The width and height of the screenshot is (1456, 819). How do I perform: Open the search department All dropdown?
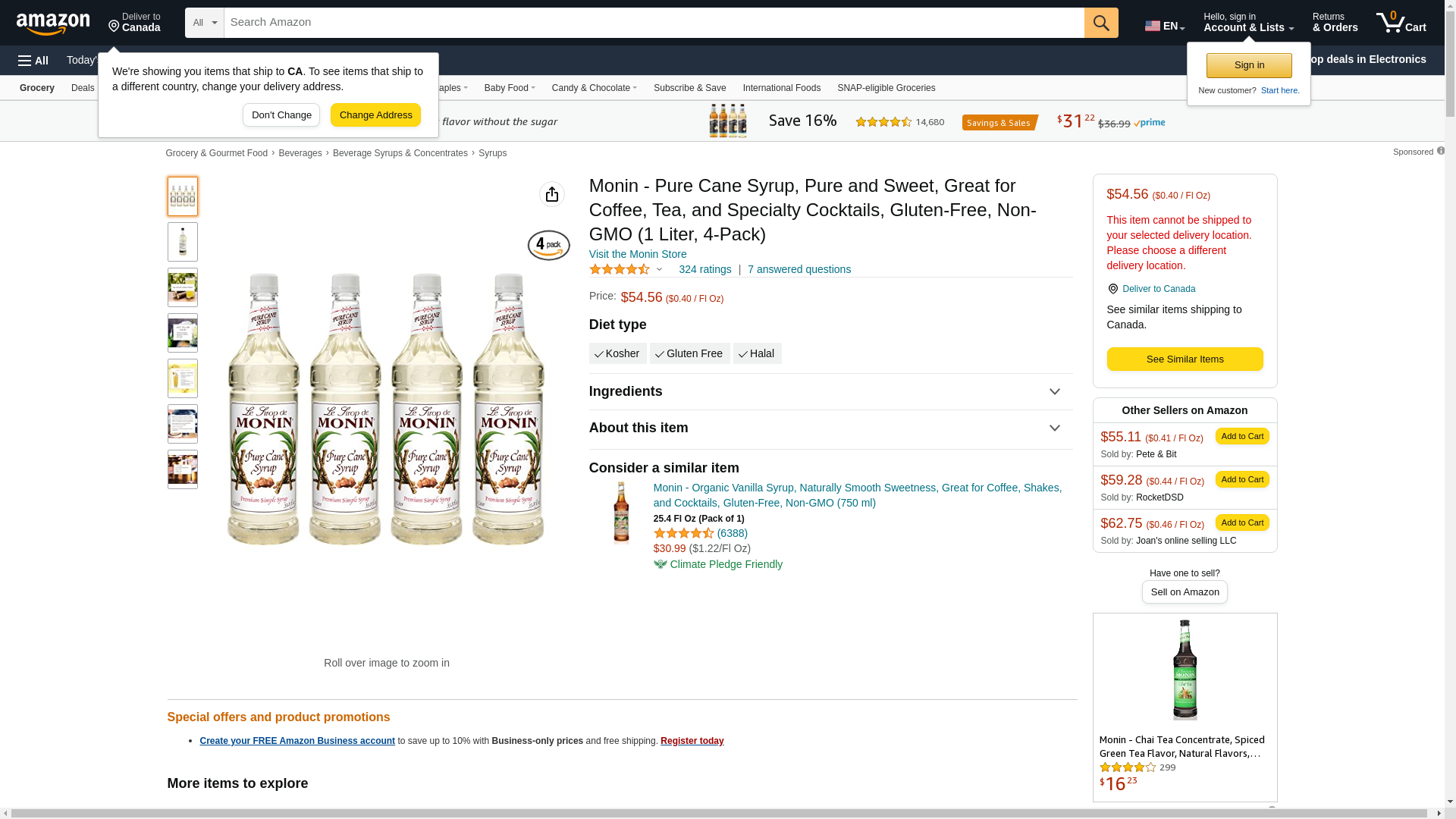tap(204, 23)
